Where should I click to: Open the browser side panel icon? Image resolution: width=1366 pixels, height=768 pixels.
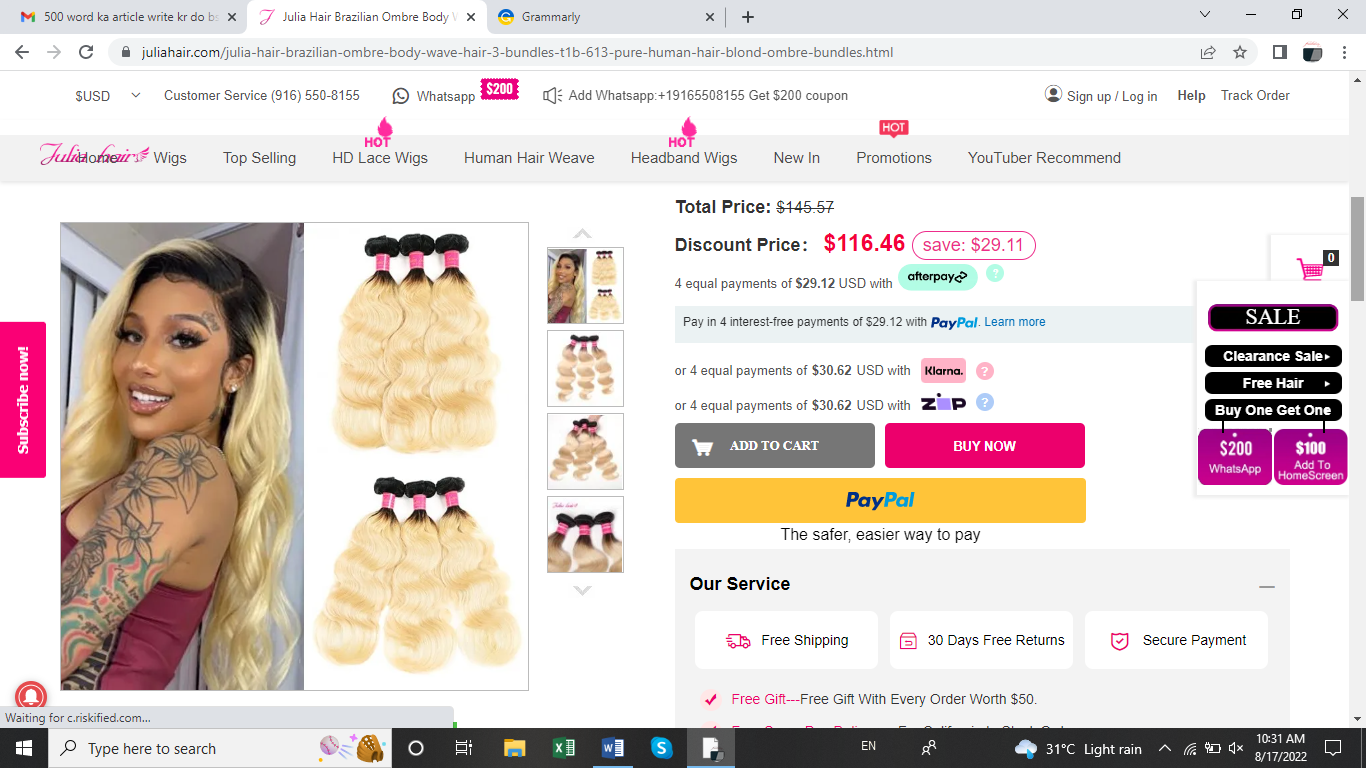point(1280,52)
